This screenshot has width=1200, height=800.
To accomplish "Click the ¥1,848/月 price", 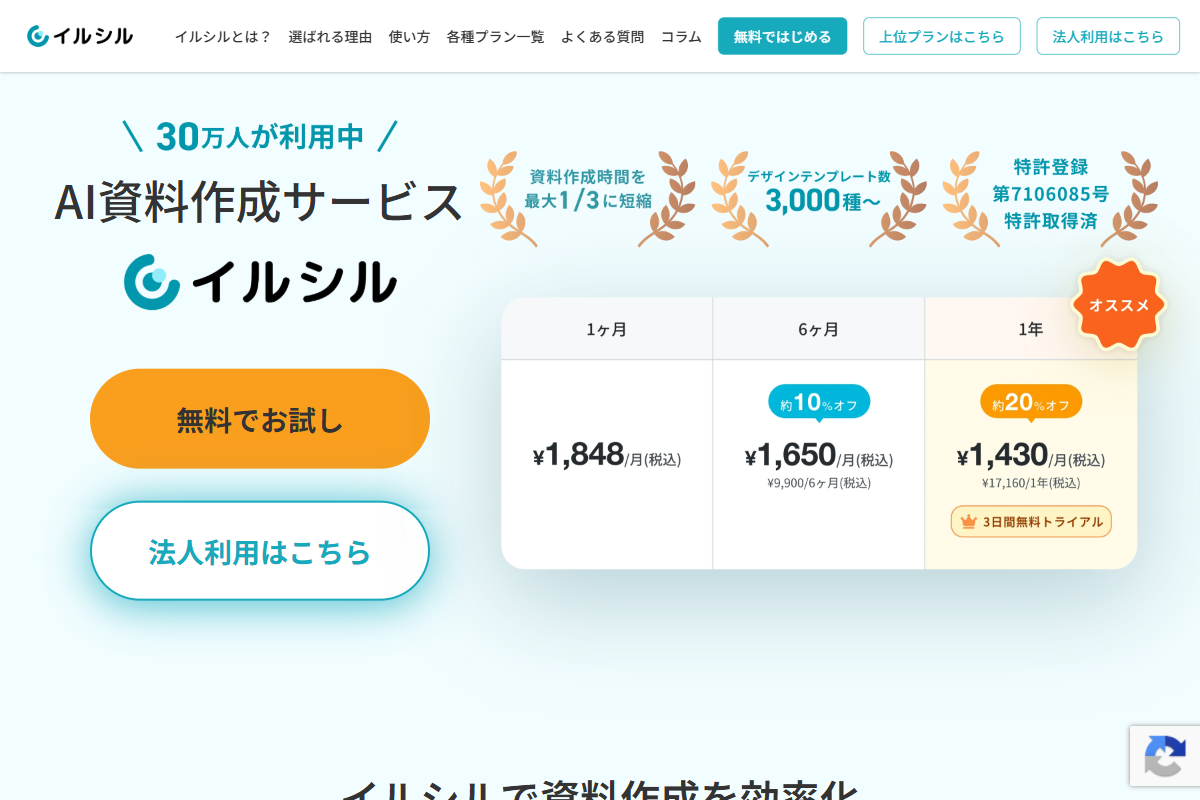I will (607, 456).
